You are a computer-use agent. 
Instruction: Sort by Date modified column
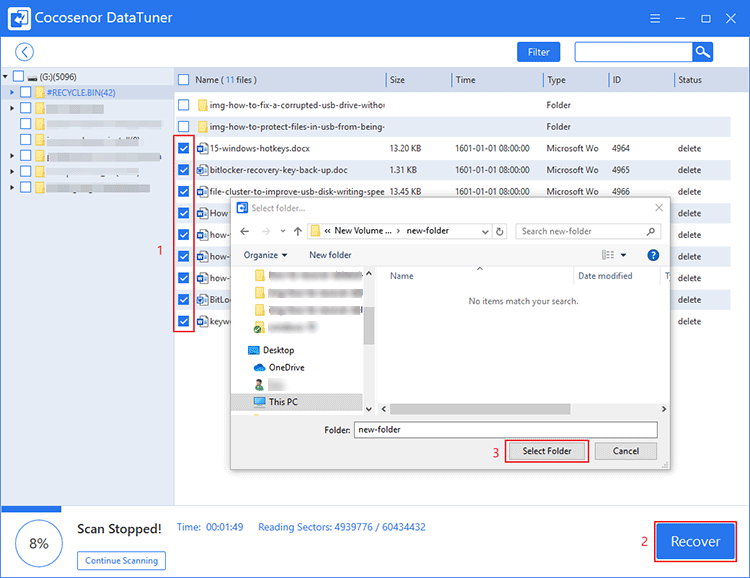pos(605,276)
